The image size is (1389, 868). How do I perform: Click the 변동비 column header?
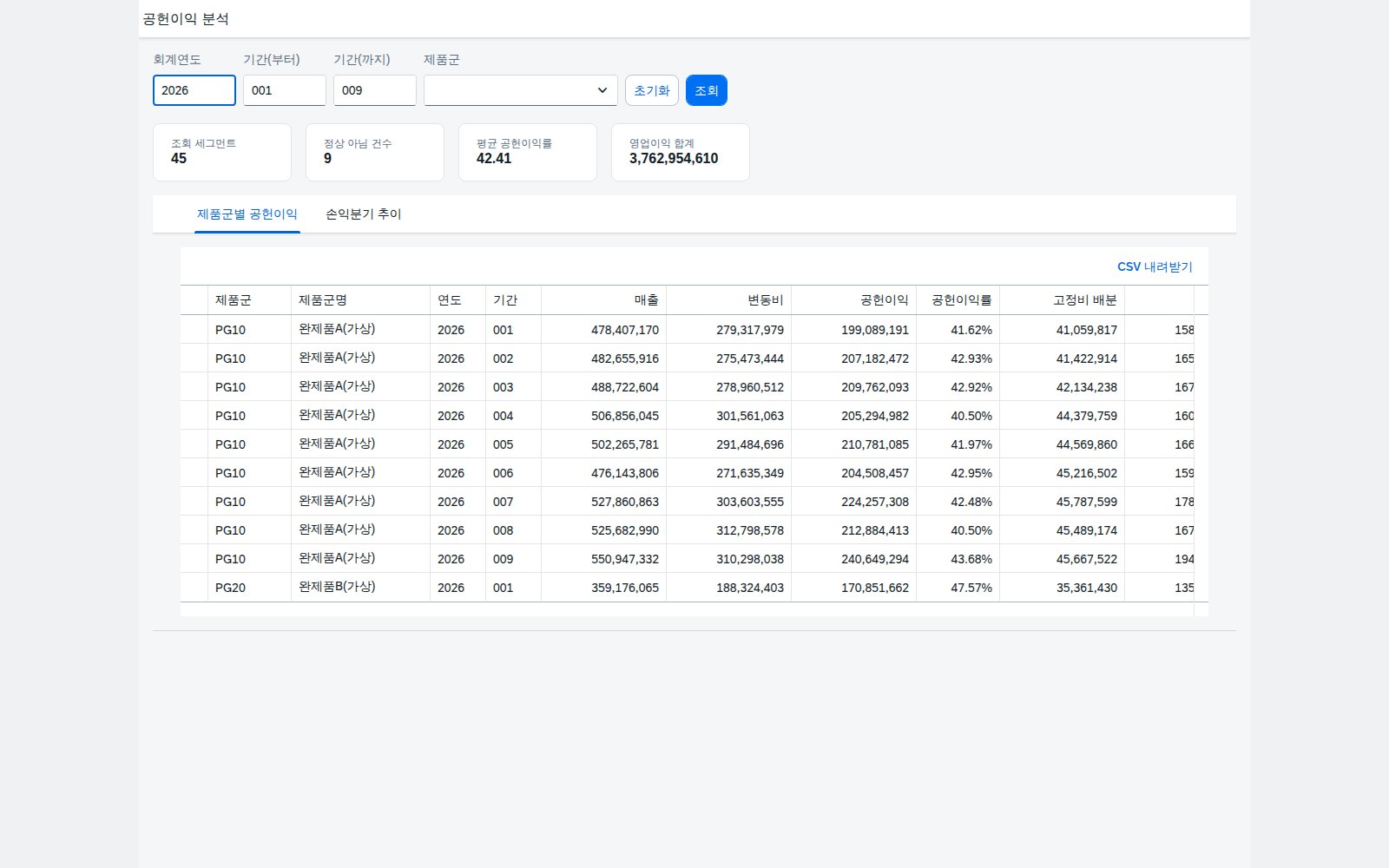(x=729, y=299)
